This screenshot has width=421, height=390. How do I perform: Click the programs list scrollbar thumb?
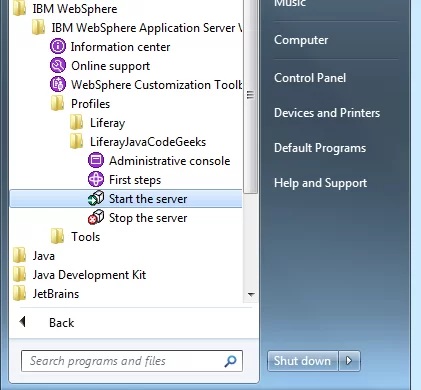pos(251,97)
